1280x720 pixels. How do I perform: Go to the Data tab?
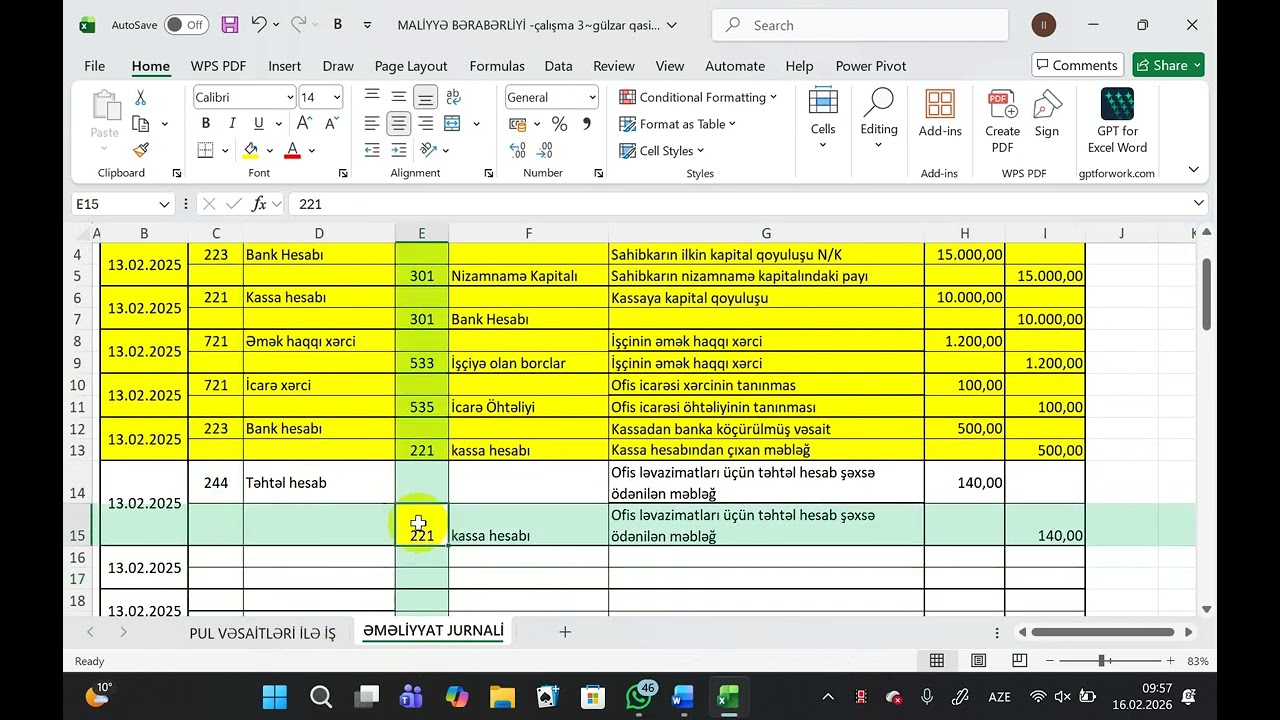(x=558, y=66)
